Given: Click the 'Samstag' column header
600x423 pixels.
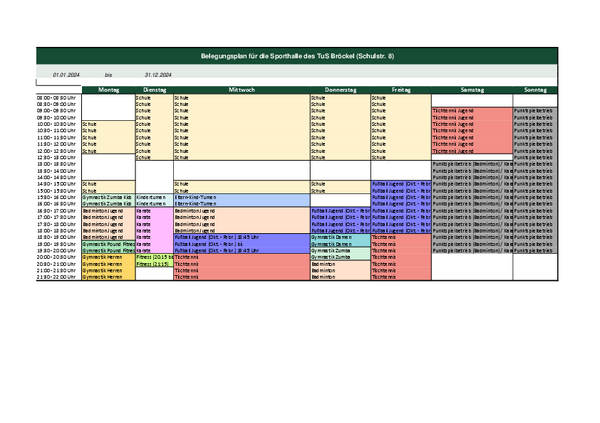Looking at the screenshot, I should pos(472,90).
